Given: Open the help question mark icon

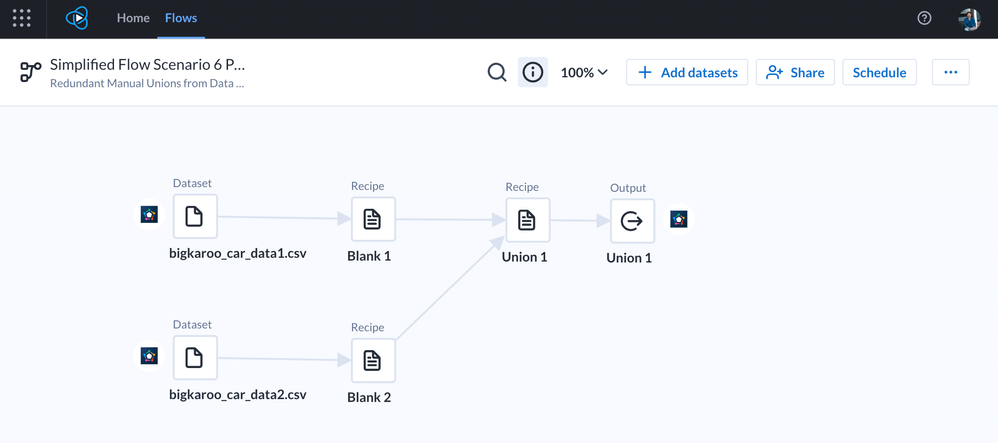Looking at the screenshot, I should click(924, 18).
